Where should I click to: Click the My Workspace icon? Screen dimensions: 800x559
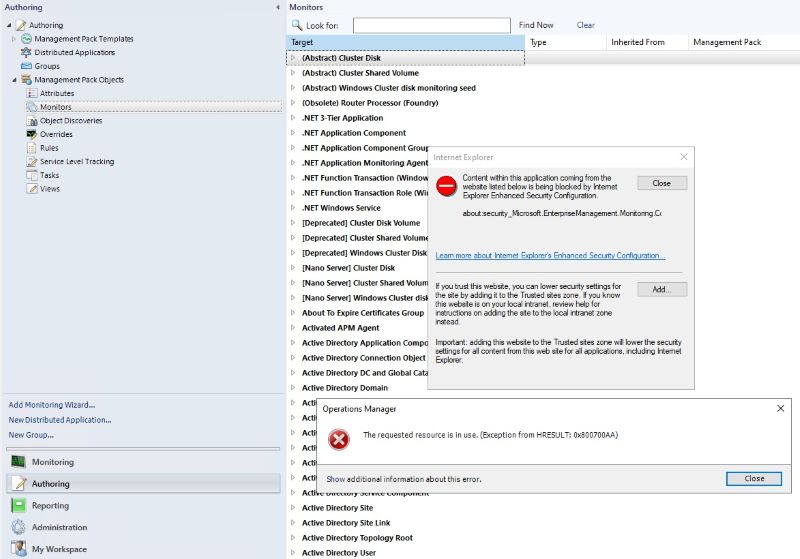(18, 549)
